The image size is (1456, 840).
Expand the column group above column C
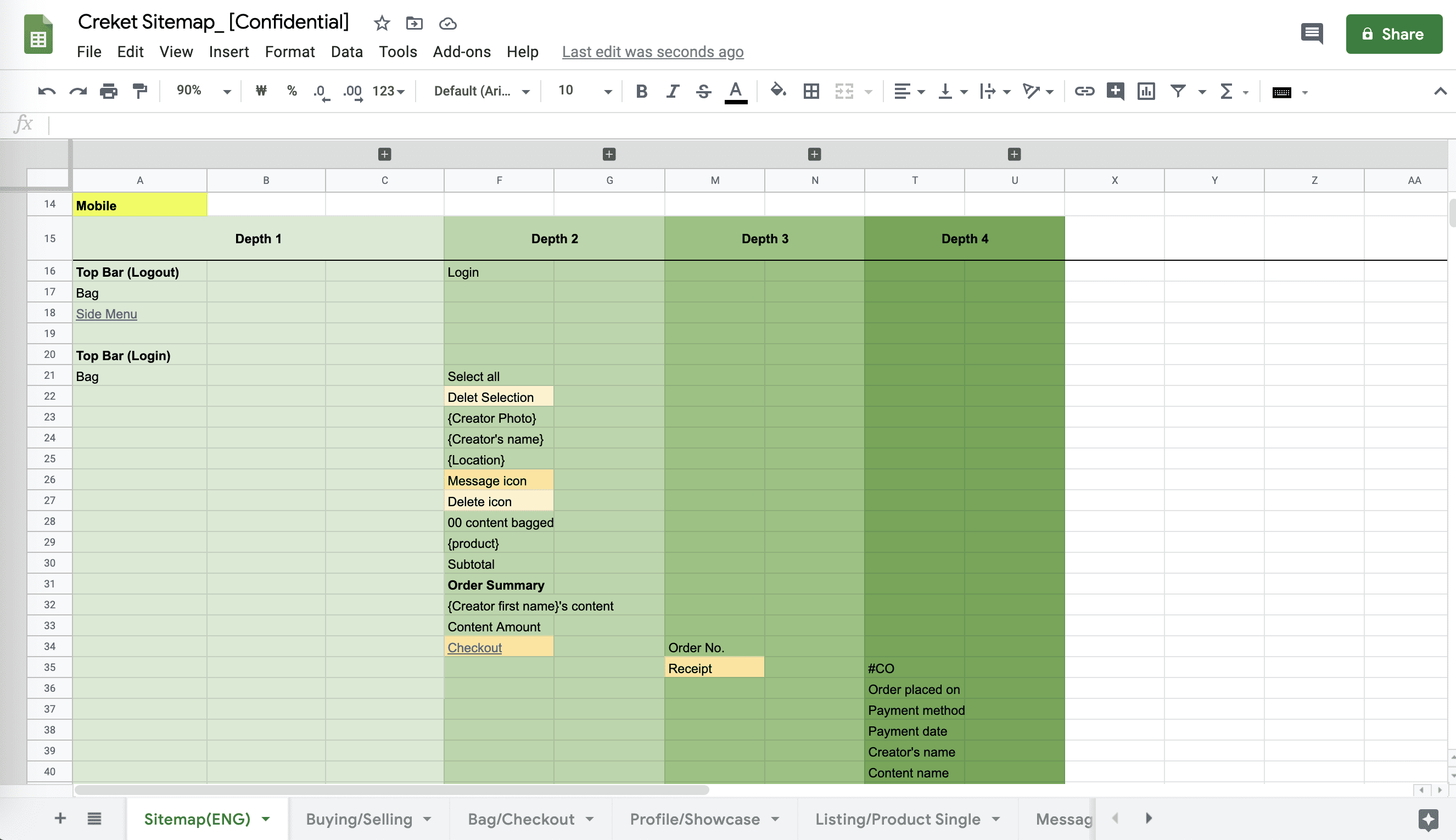[385, 154]
